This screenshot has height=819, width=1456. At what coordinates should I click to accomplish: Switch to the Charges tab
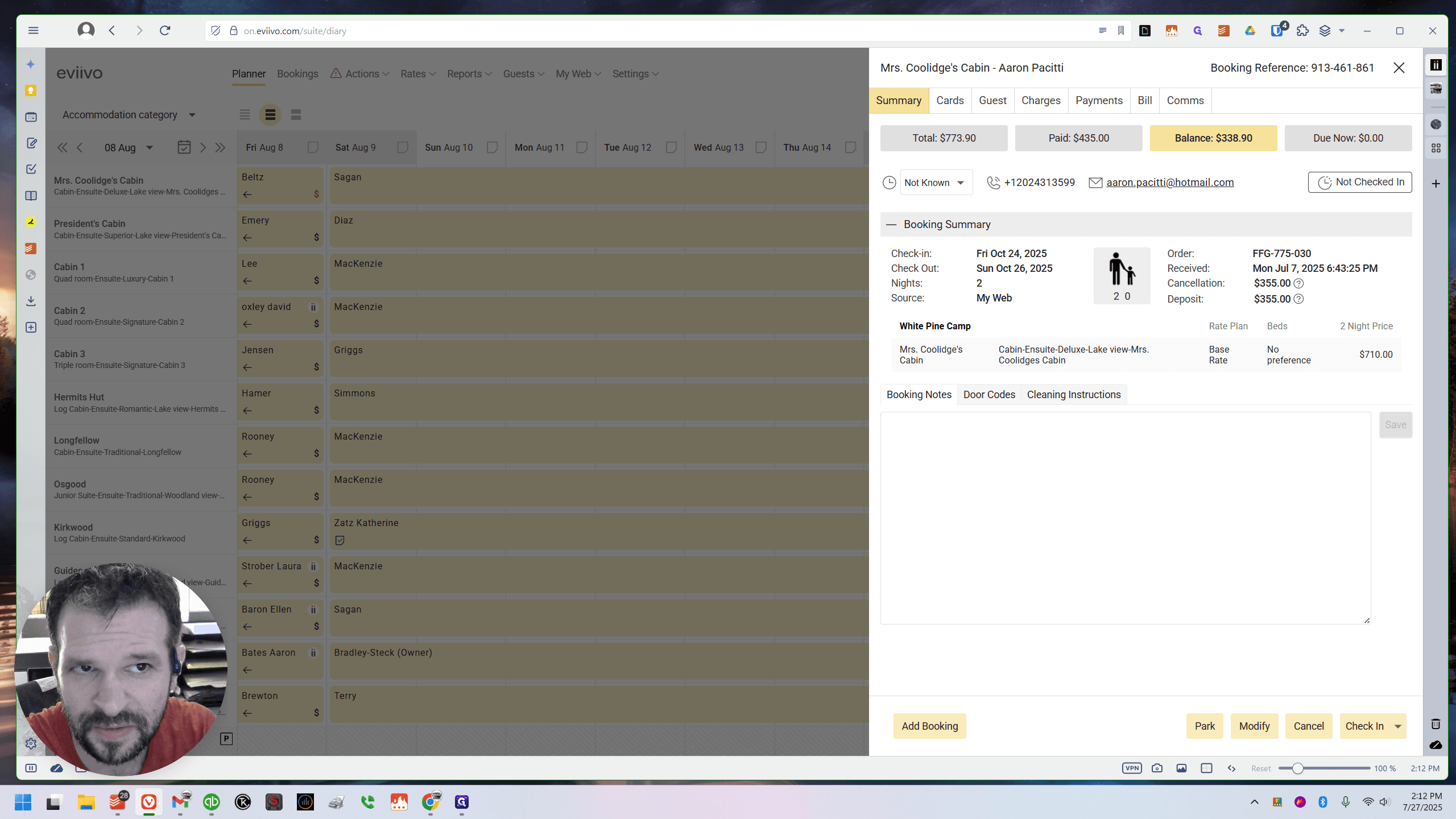coord(1041,101)
